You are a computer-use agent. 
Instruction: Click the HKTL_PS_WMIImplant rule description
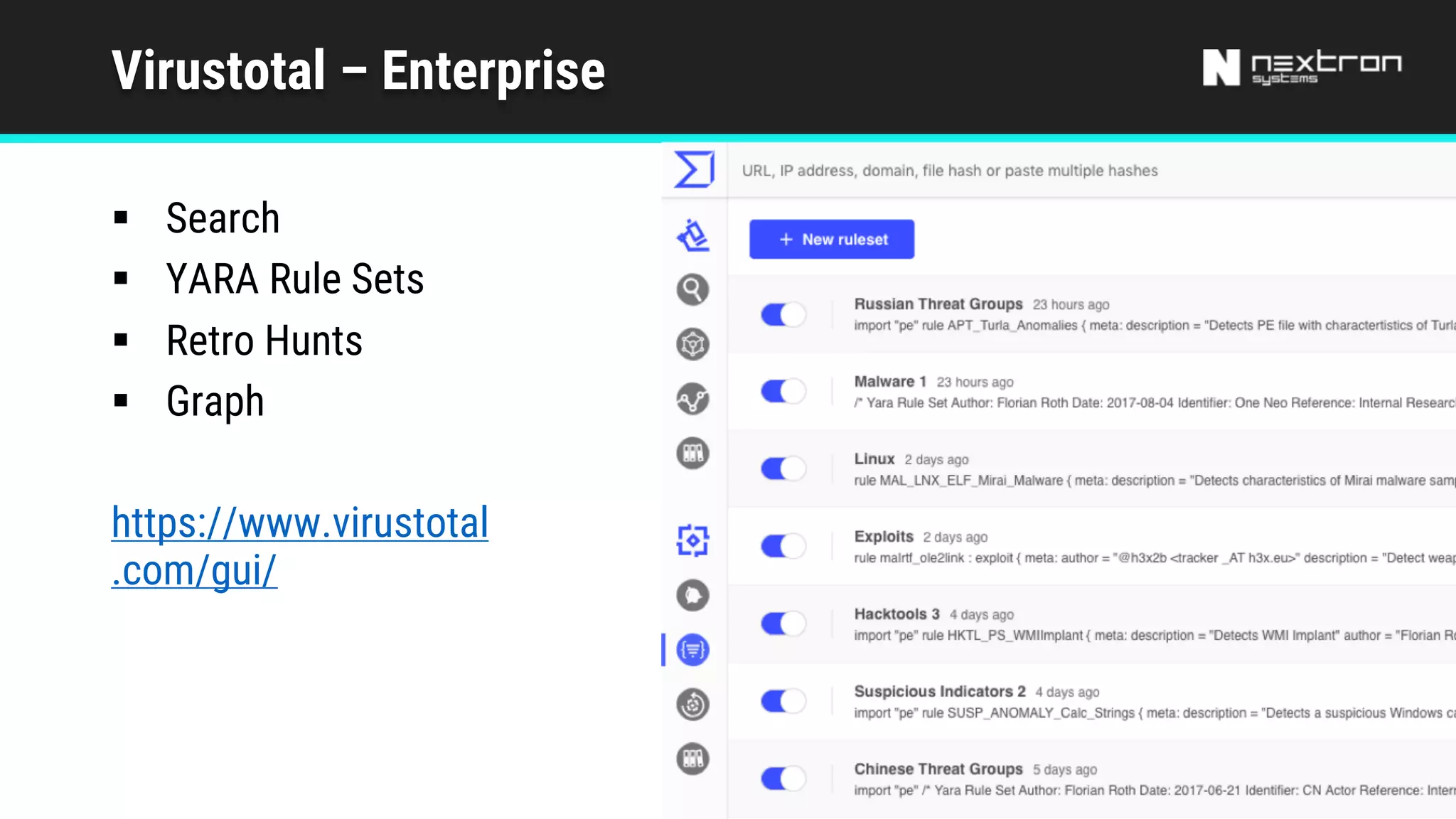click(1155, 636)
